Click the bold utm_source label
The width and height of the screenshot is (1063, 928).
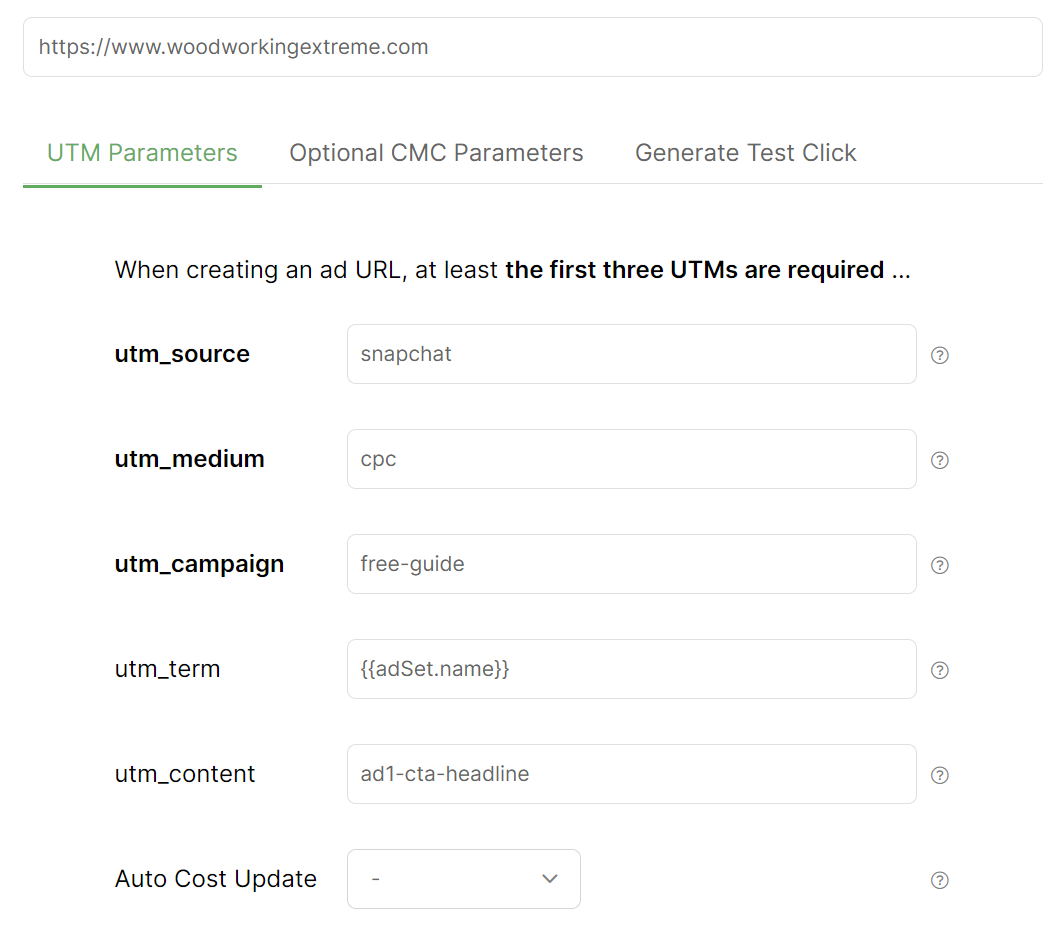[x=182, y=354]
